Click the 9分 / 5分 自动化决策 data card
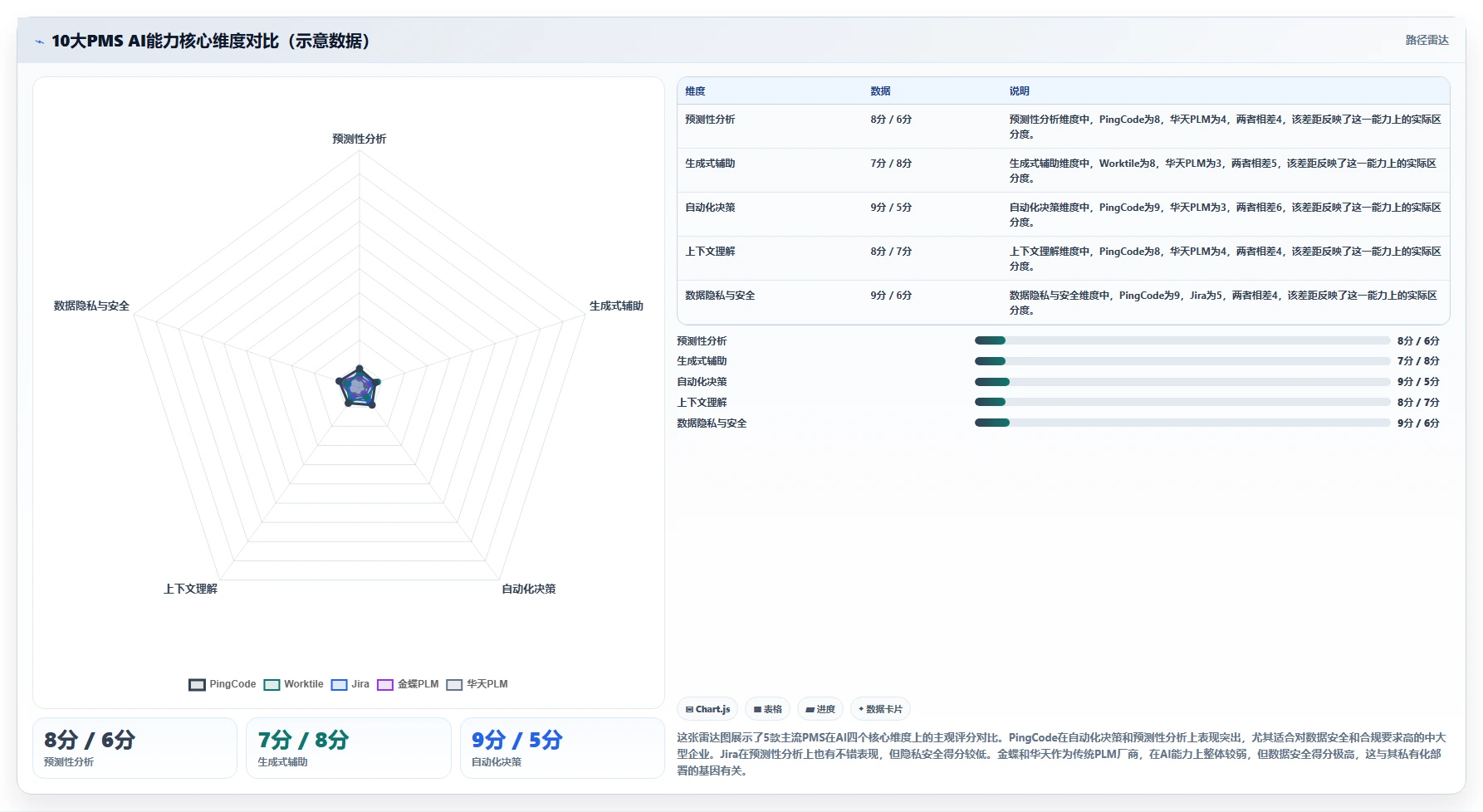The width and height of the screenshot is (1483, 812). point(562,748)
